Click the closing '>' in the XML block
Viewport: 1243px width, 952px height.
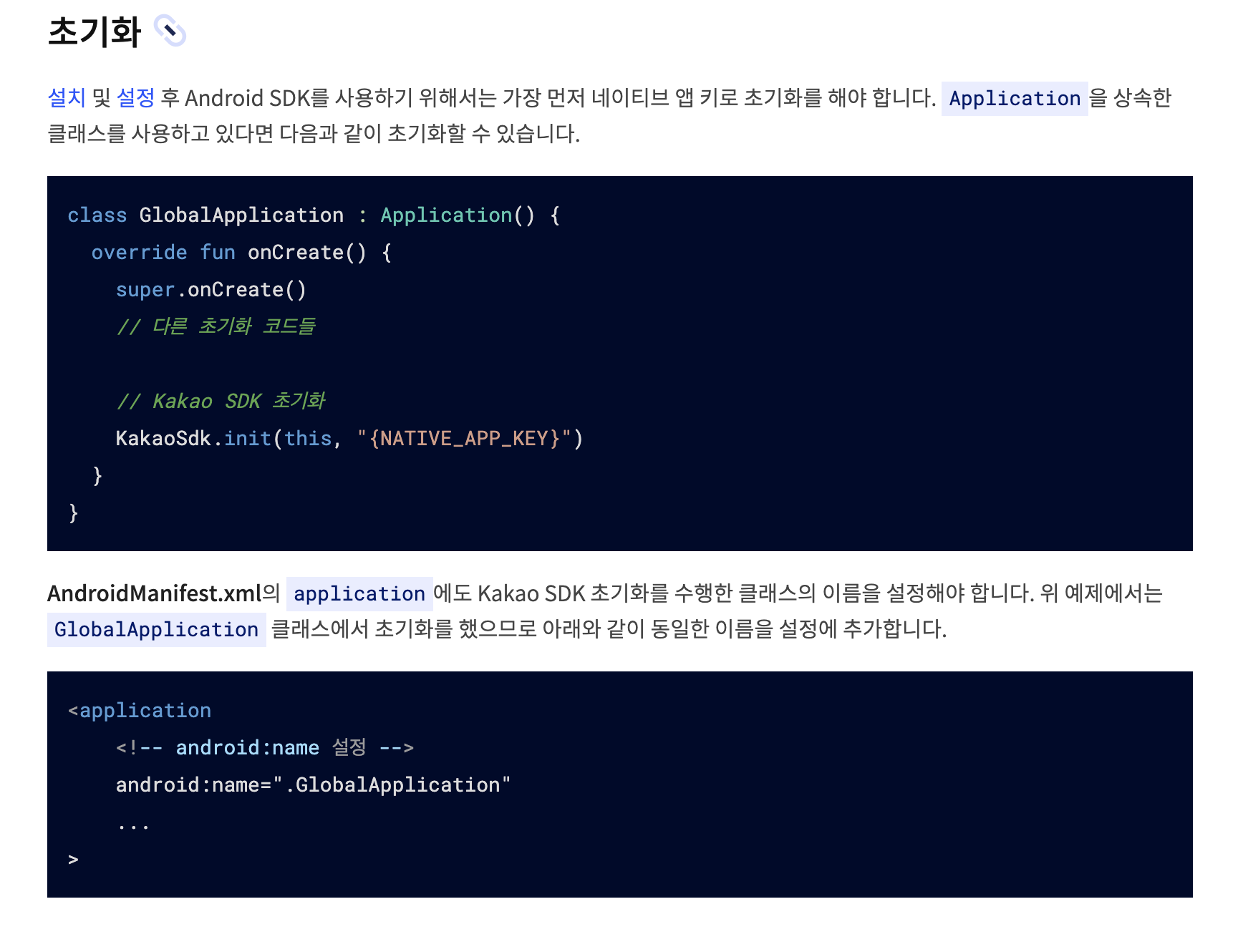(73, 859)
